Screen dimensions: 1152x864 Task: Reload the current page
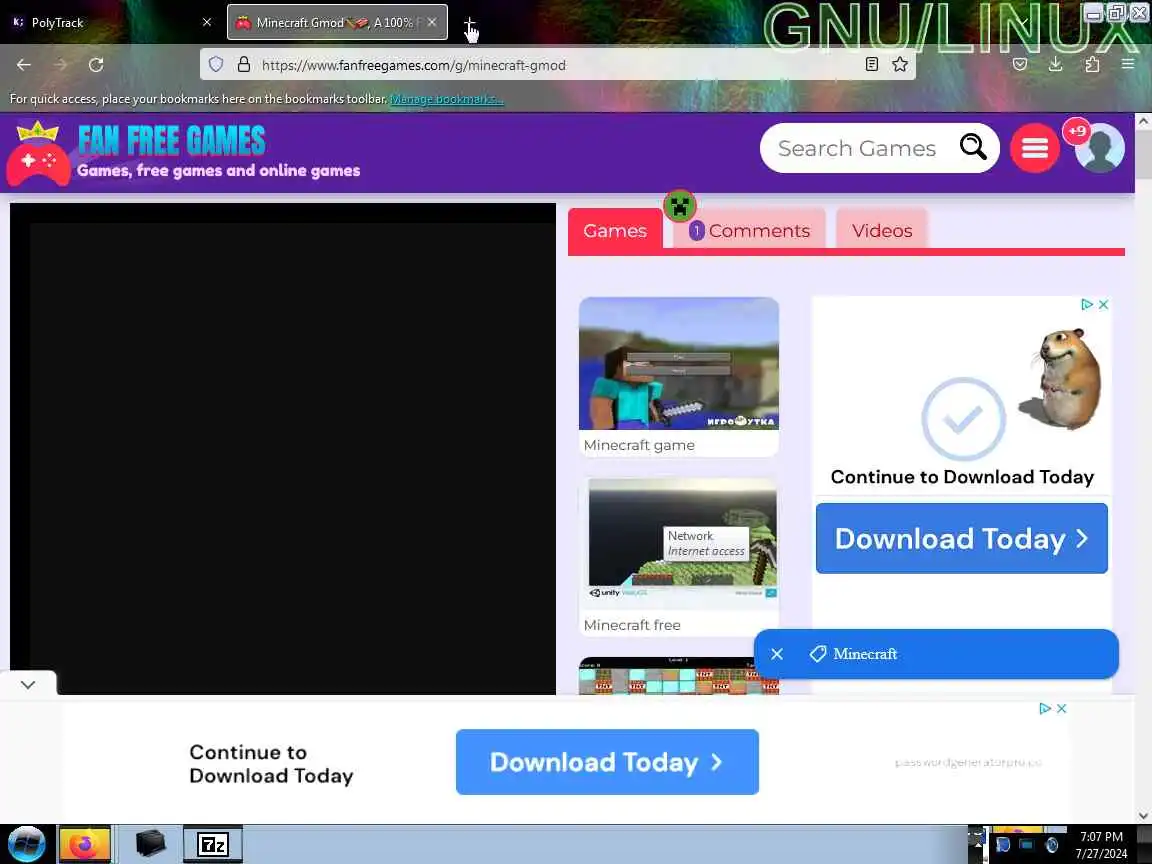click(96, 65)
